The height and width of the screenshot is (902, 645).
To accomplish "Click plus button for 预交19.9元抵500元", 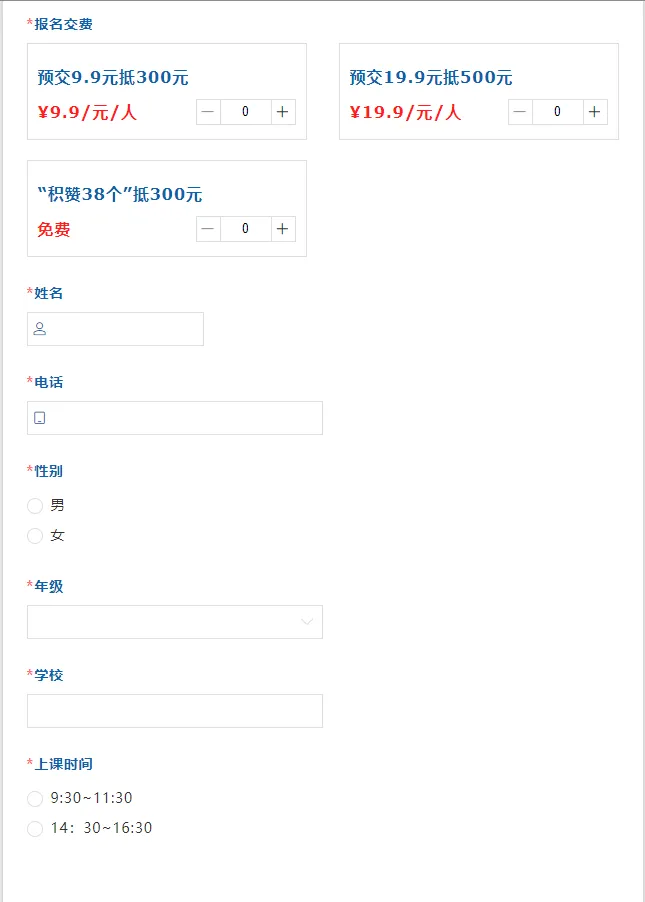I will click(x=595, y=112).
